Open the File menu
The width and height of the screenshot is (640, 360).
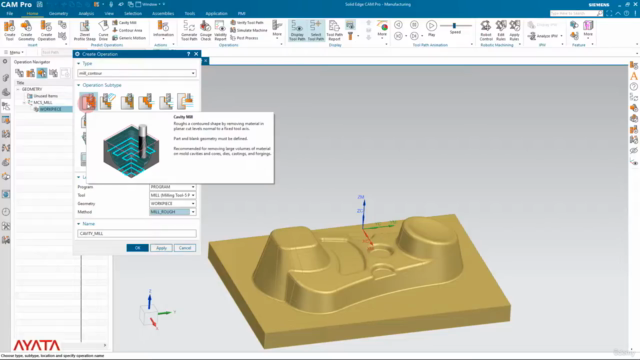[x=10, y=13]
